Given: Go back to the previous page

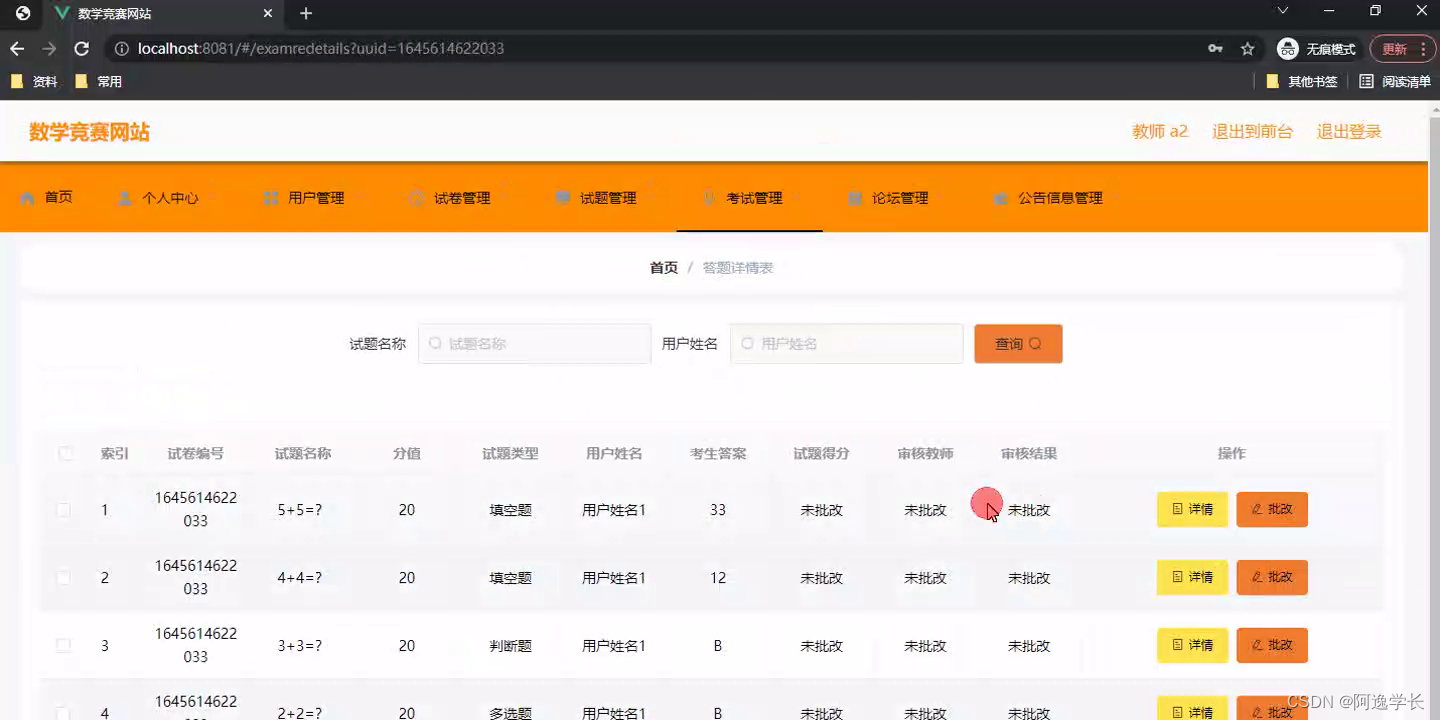Looking at the screenshot, I should [17, 49].
